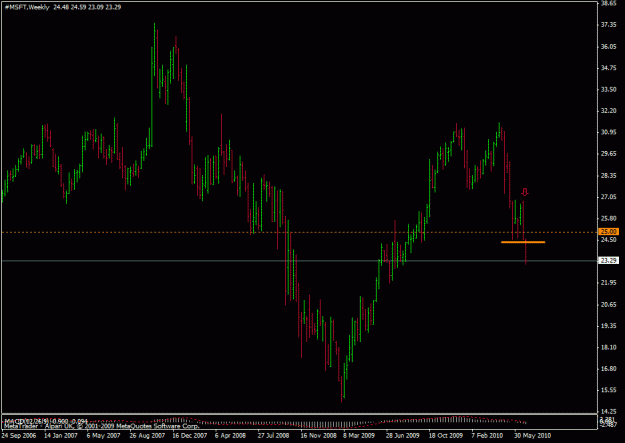Click the 16.80 price scale value
Image resolution: width=625 pixels, height=443 pixels.
[609, 368]
